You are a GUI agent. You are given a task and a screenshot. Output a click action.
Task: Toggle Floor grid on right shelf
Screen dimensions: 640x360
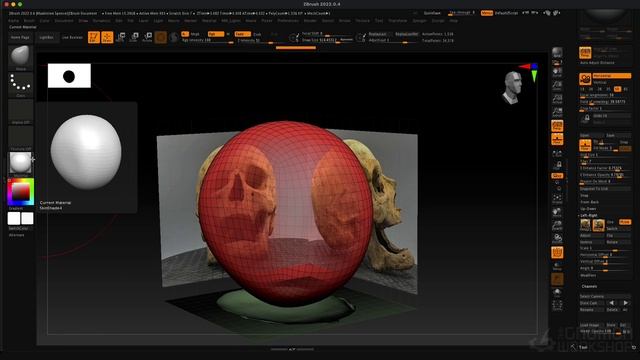click(557, 139)
